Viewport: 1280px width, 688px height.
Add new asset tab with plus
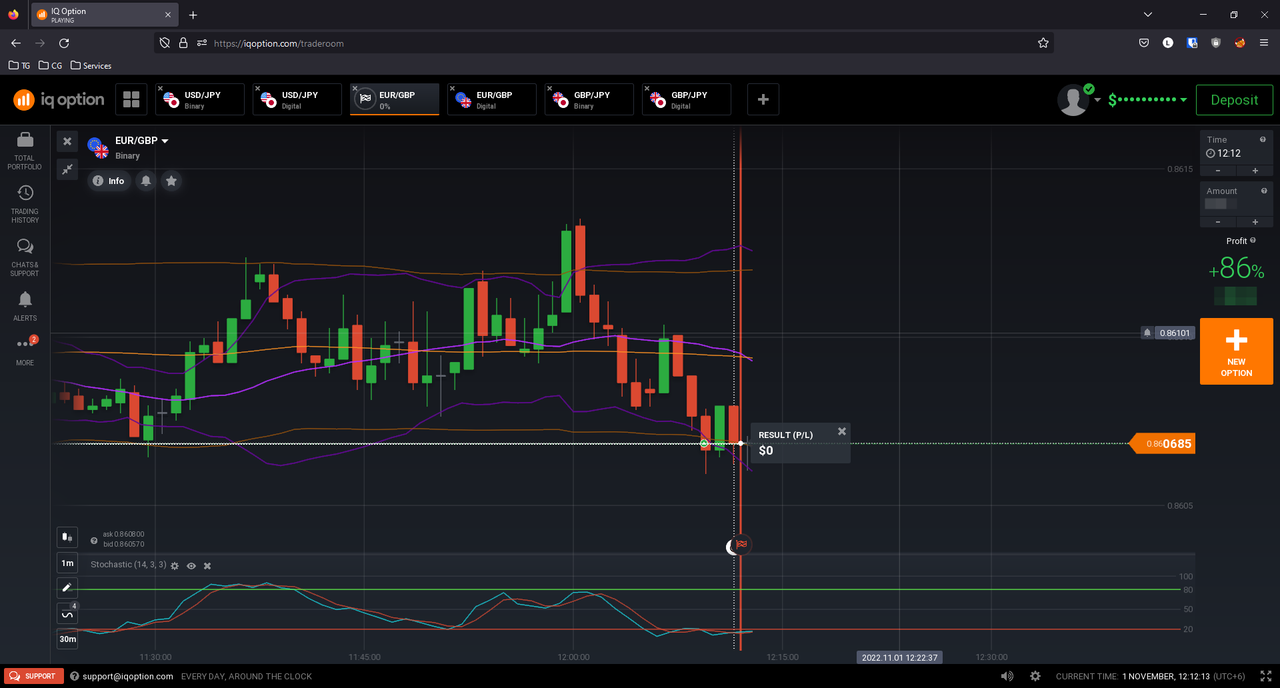[763, 100]
